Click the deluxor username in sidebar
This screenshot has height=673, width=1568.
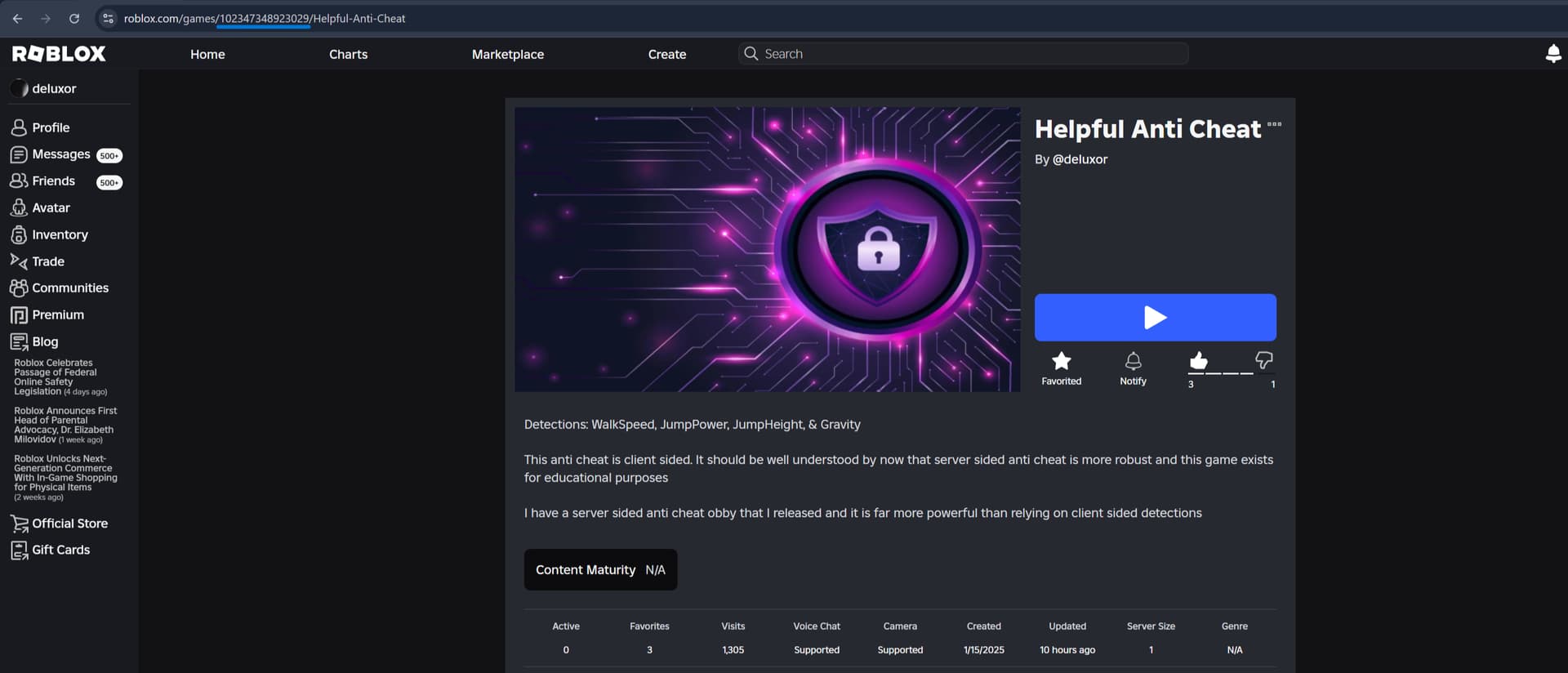pyautogui.click(x=54, y=88)
